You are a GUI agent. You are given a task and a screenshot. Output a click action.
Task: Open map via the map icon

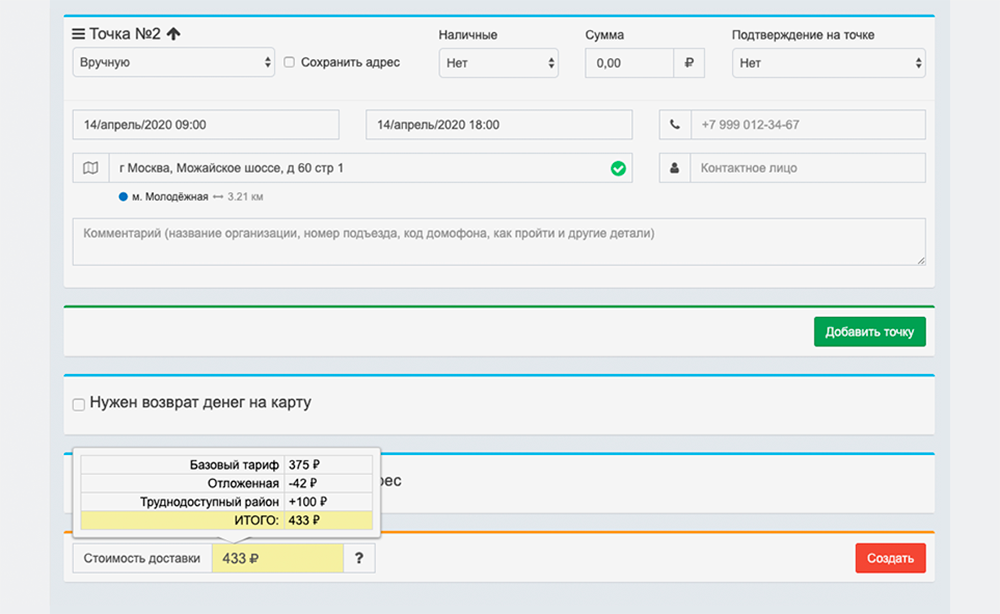click(91, 168)
